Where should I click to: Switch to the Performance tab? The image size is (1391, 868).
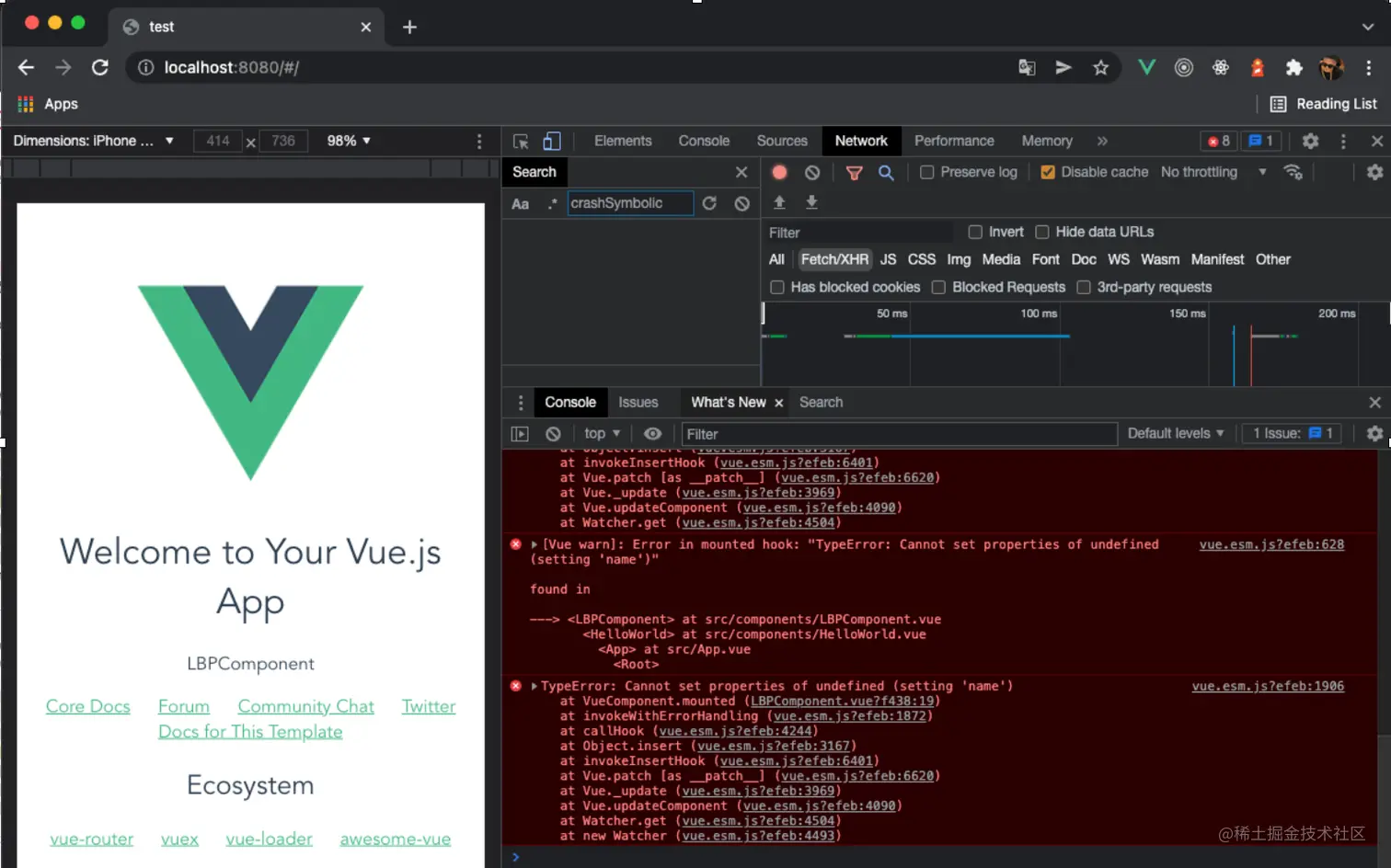[954, 141]
